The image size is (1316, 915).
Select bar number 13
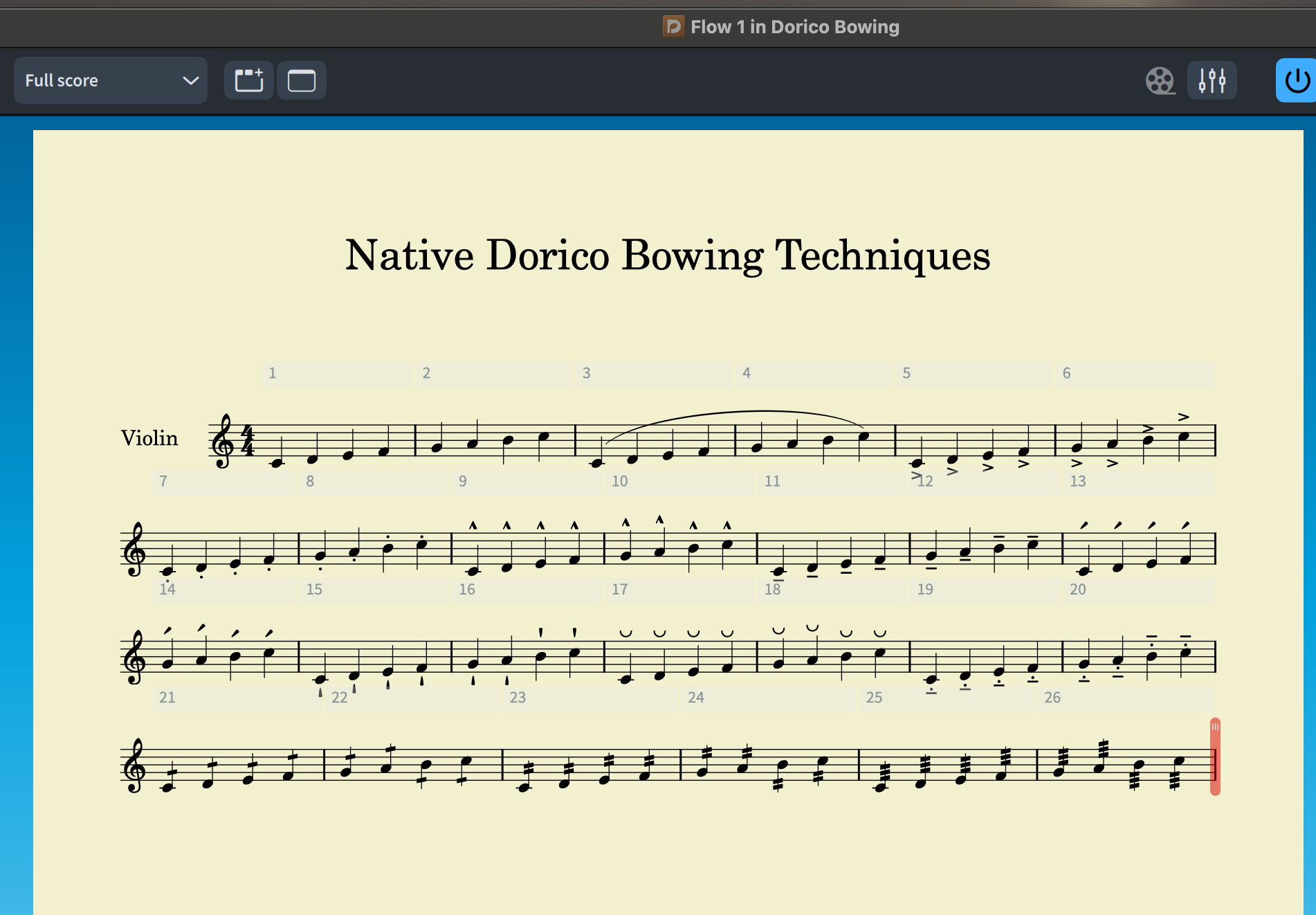[x=1078, y=481]
